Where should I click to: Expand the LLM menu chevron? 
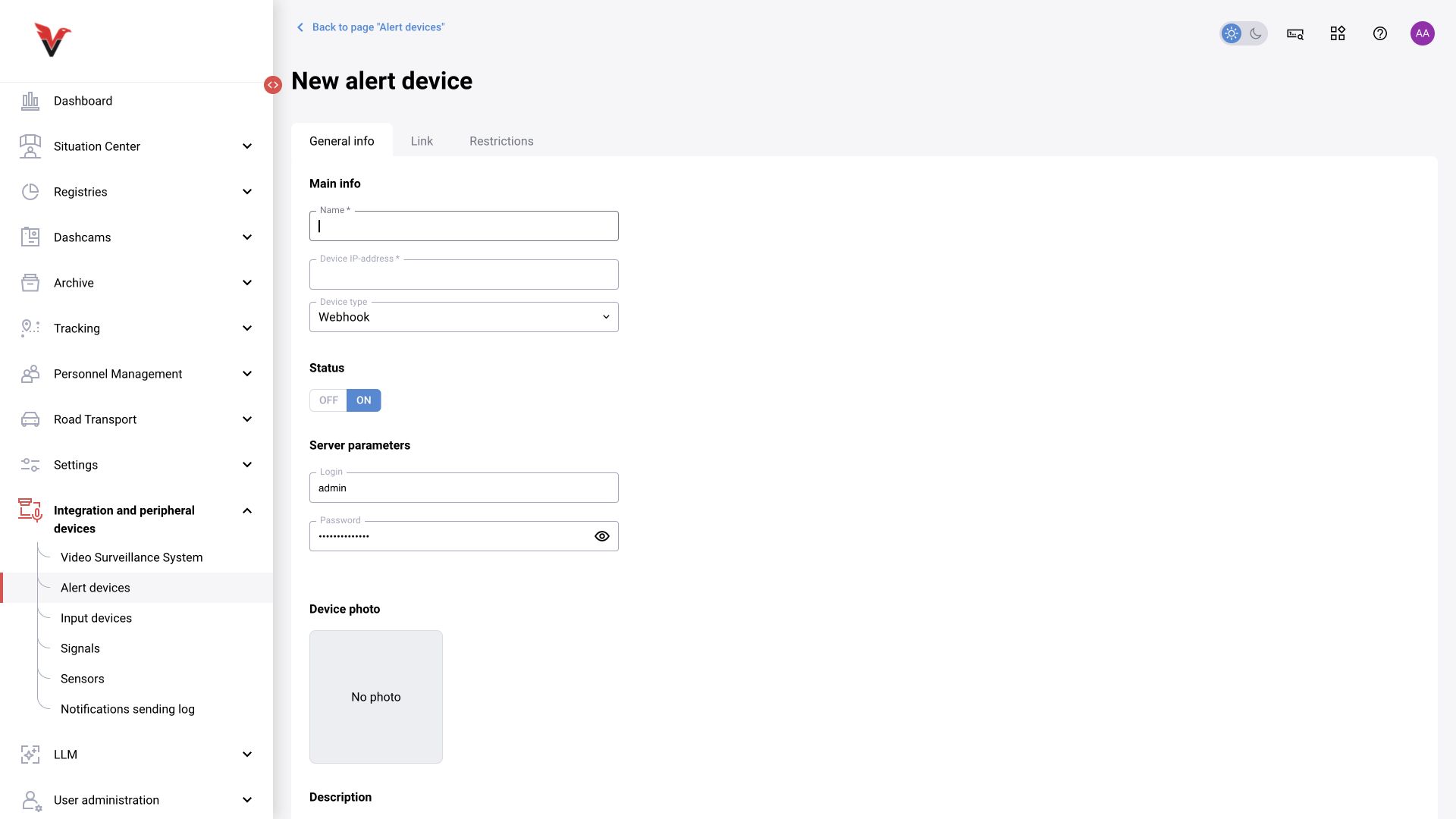tap(247, 755)
